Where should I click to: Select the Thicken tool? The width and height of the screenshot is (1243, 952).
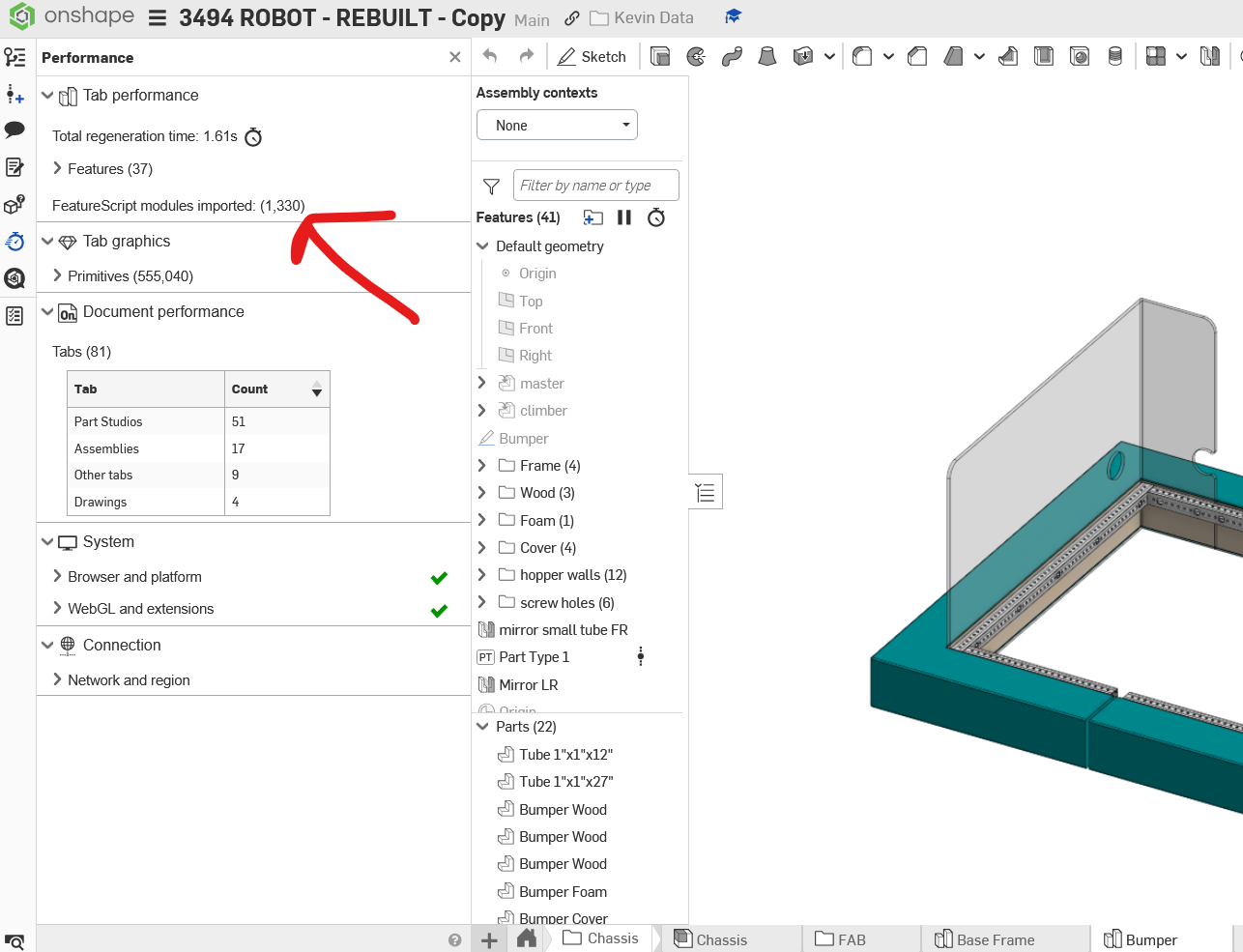802,57
